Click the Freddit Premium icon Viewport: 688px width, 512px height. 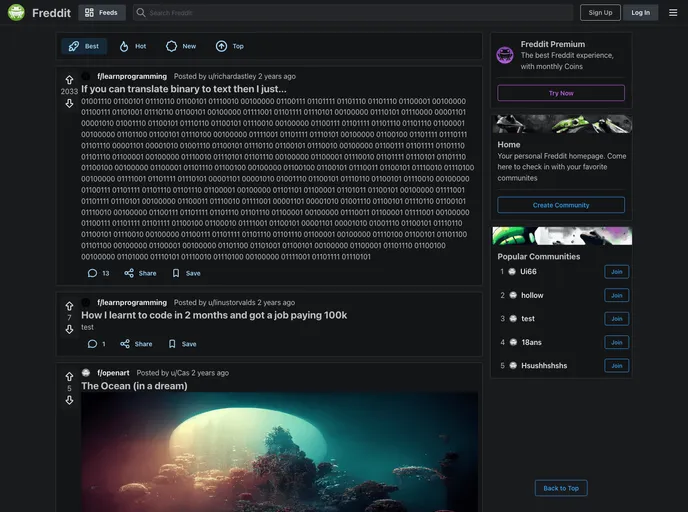pos(505,55)
